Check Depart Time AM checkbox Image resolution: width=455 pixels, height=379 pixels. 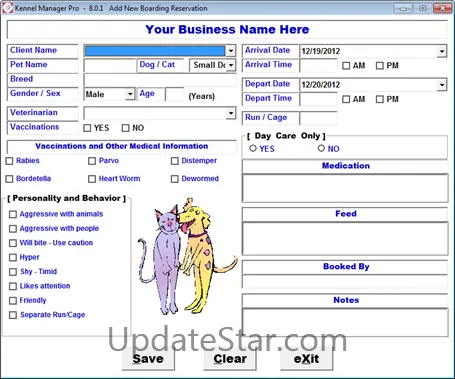346,99
